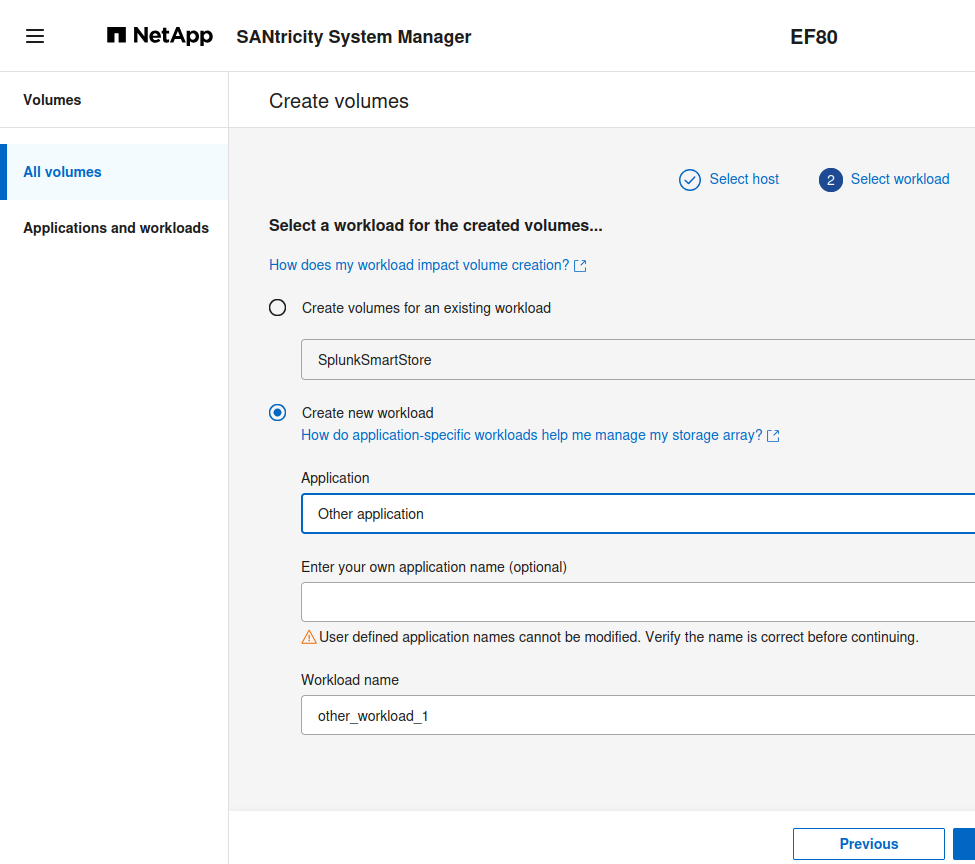
Task: Open the Application dropdown showing Other application
Action: coord(638,514)
